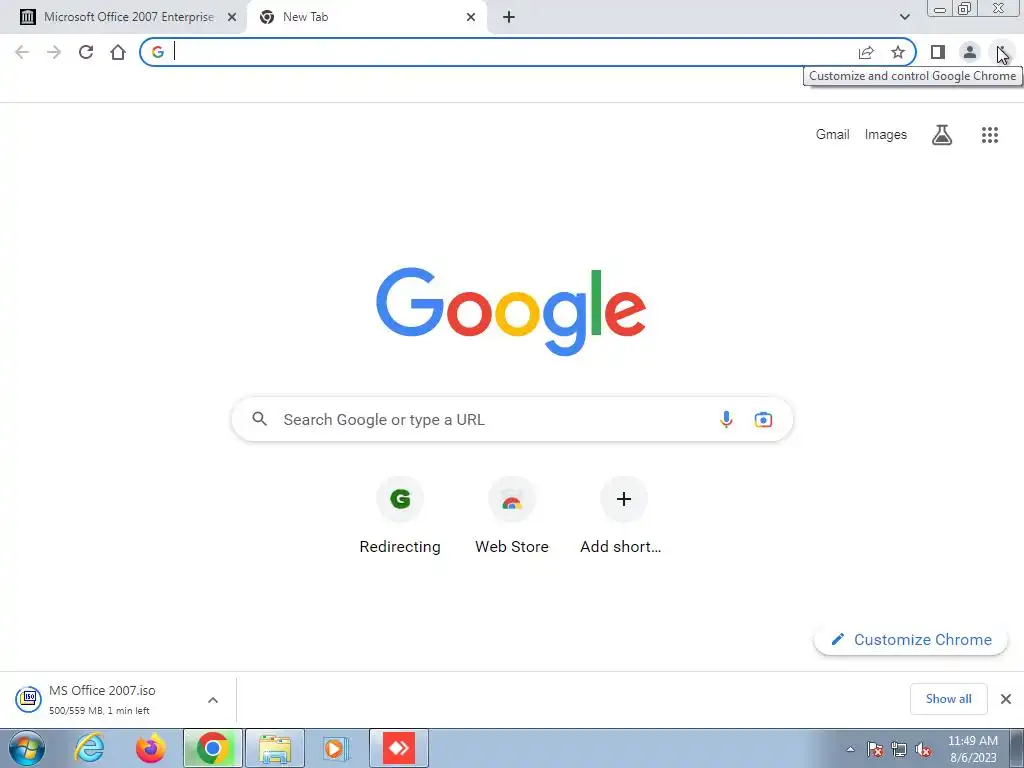Open Search Labs flask icon
This screenshot has width=1024, height=768.
click(942, 135)
